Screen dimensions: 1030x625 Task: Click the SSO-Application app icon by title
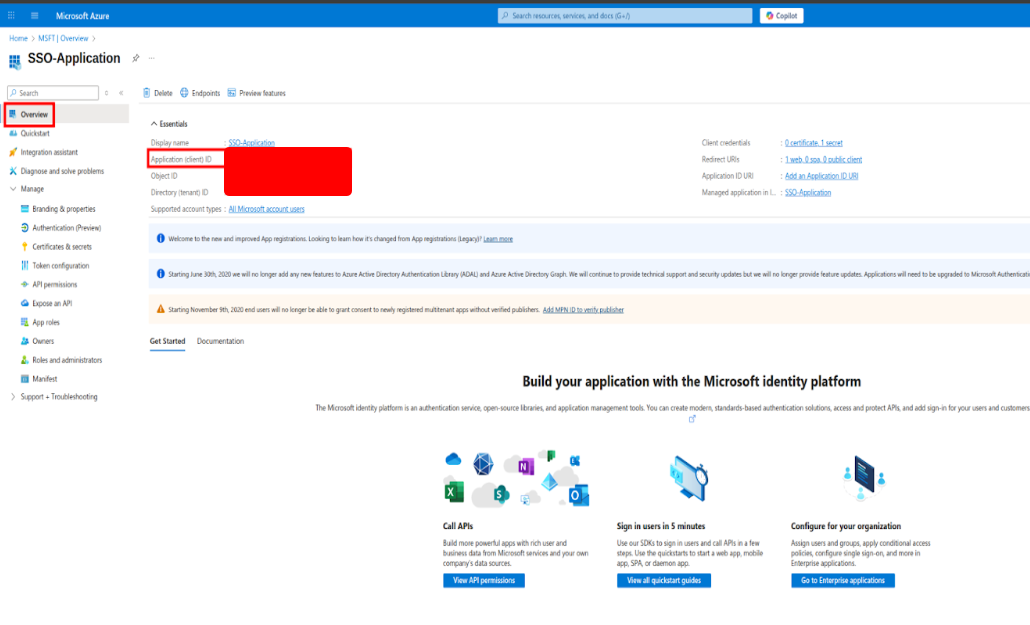14,62
